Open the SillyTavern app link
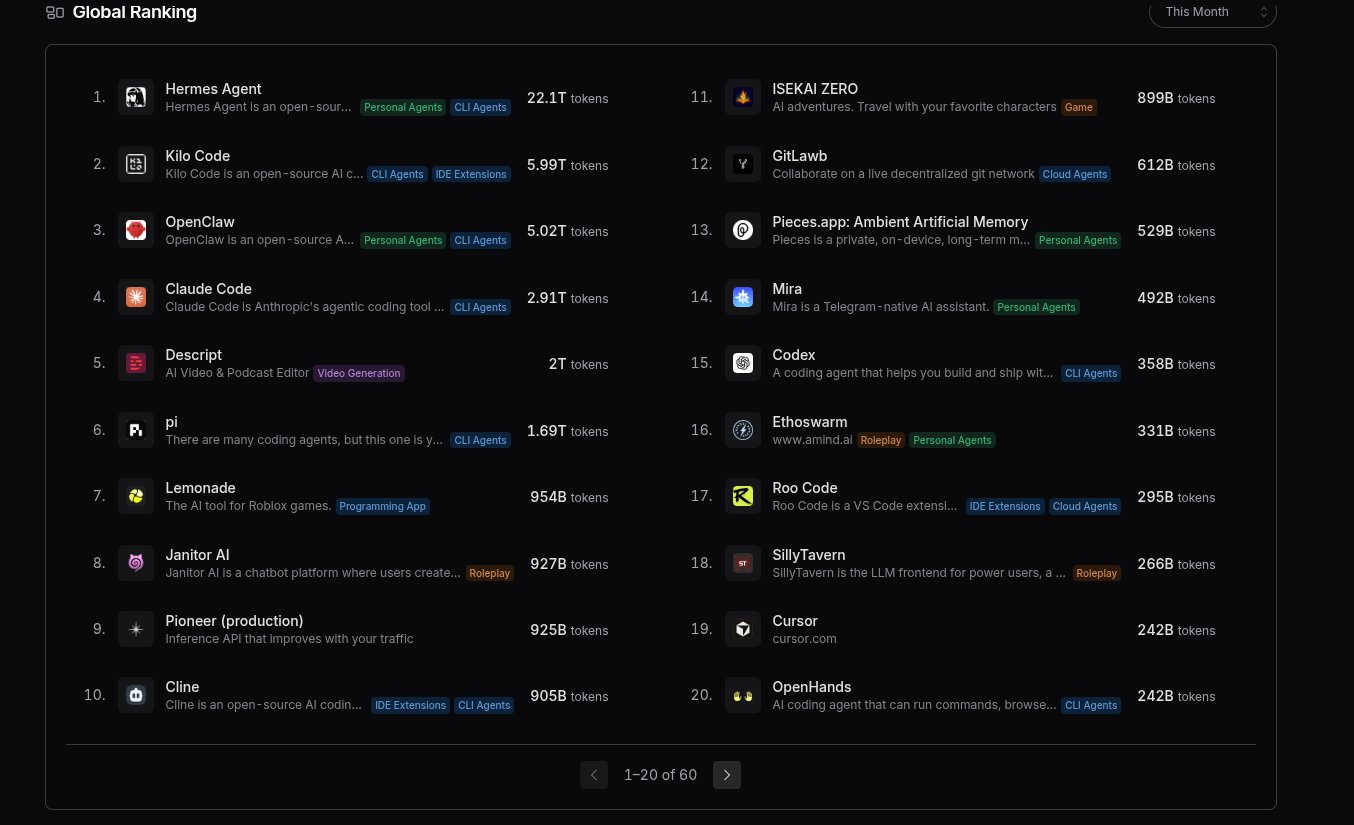This screenshot has width=1354, height=825. pyautogui.click(x=809, y=555)
